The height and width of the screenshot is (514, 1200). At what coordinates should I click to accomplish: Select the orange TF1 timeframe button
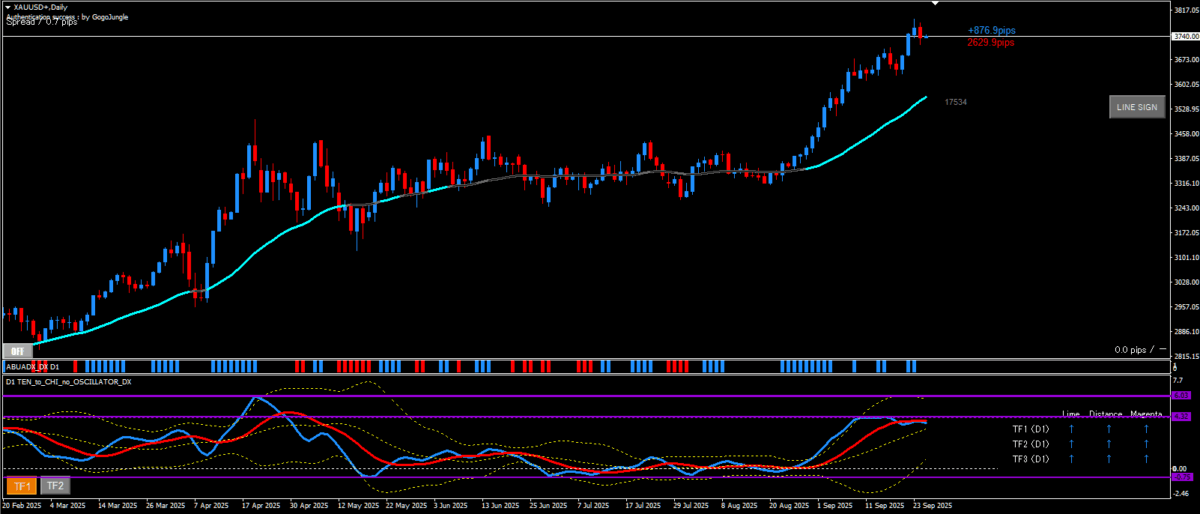click(21, 486)
